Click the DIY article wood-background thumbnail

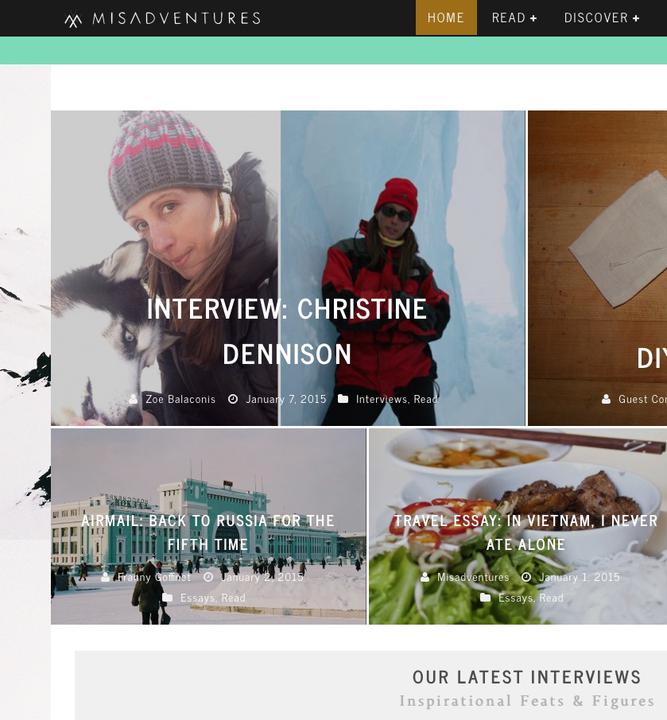[597, 268]
